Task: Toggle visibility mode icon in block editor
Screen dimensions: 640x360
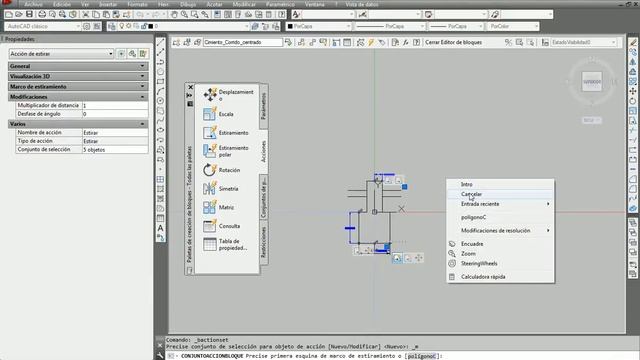Action: click(508, 42)
